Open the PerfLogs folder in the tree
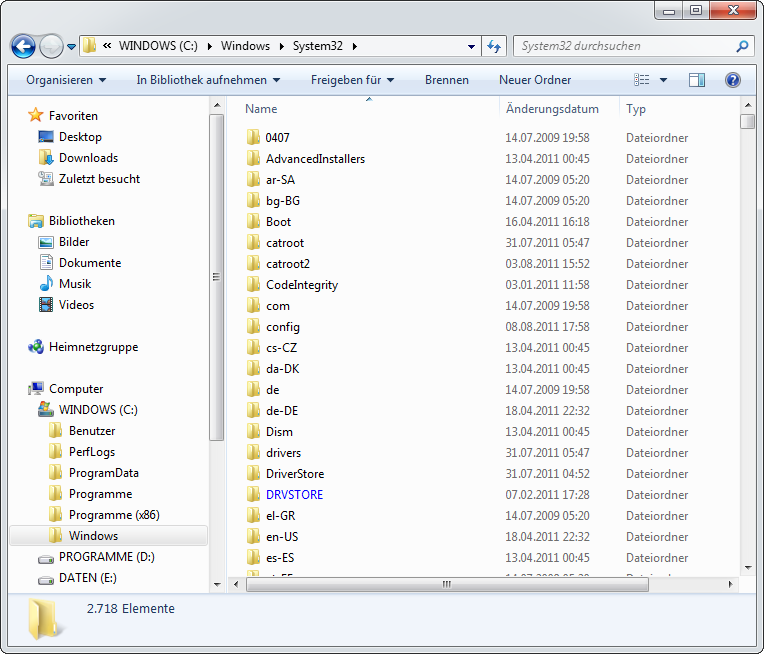Viewport: 764px width, 654px height. pyautogui.click(x=92, y=451)
